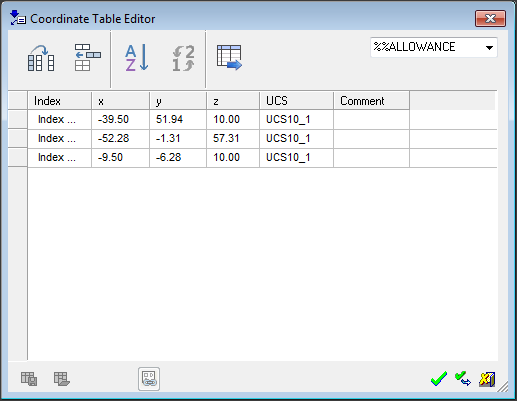Click the green checkmark OK icon
The width and height of the screenshot is (517, 401).
pyautogui.click(x=439, y=379)
